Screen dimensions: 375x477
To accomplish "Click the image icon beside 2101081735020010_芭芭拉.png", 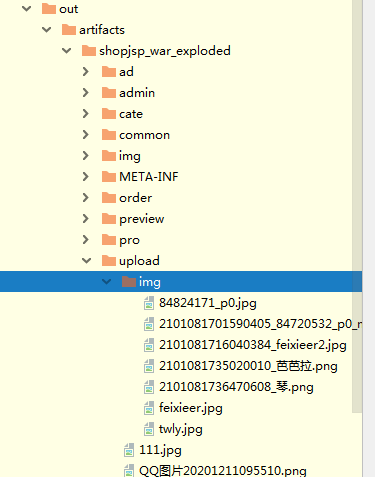I will tap(149, 366).
